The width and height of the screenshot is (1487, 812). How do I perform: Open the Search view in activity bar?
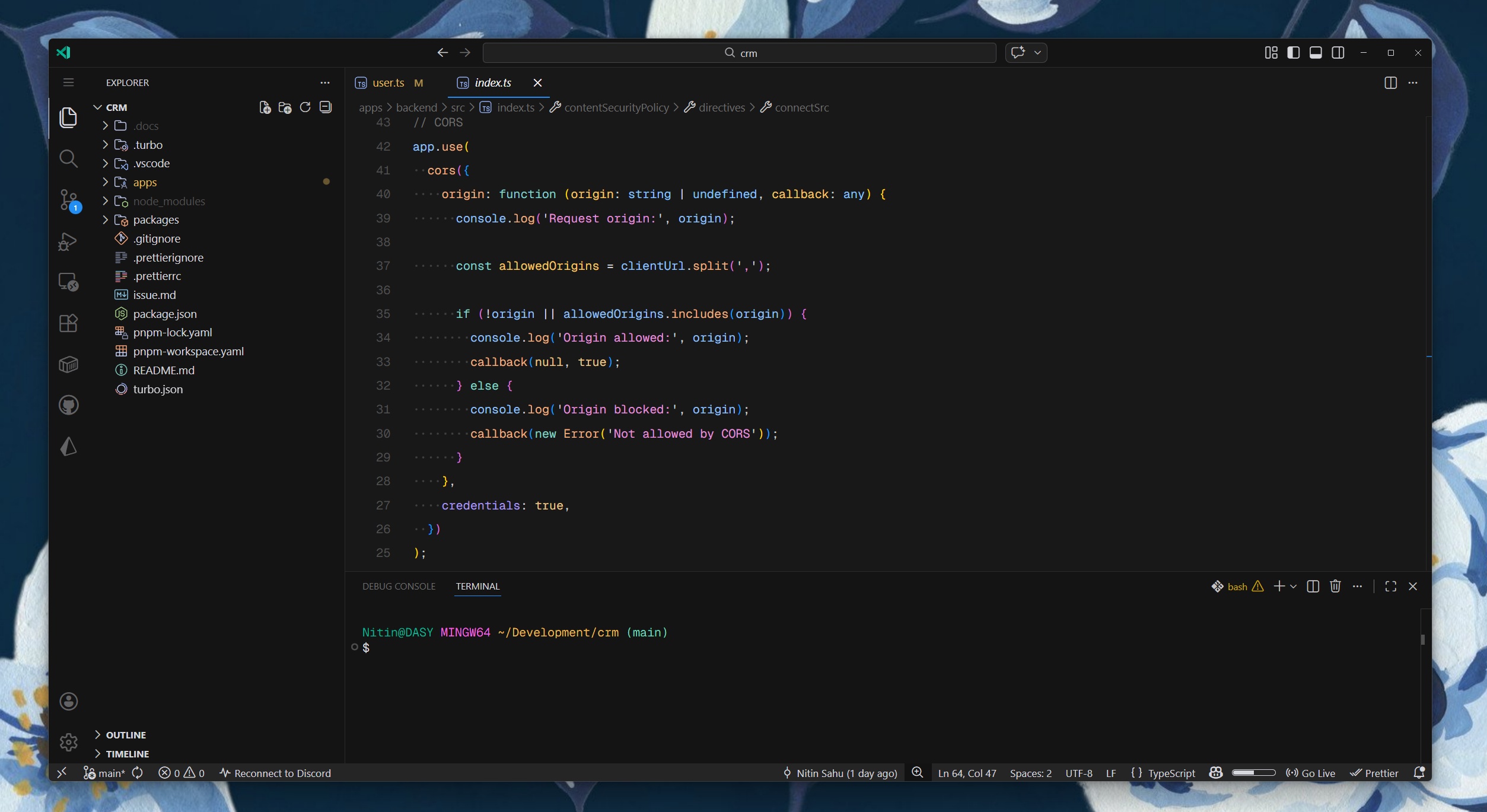(x=68, y=158)
